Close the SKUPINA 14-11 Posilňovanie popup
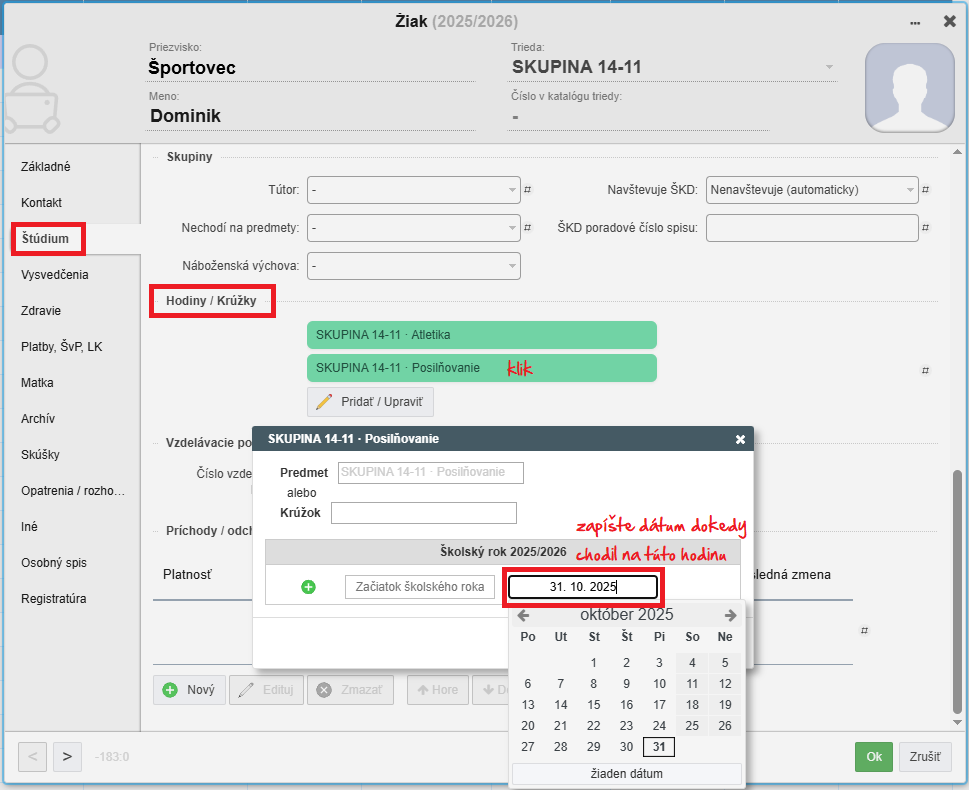 [x=740, y=439]
